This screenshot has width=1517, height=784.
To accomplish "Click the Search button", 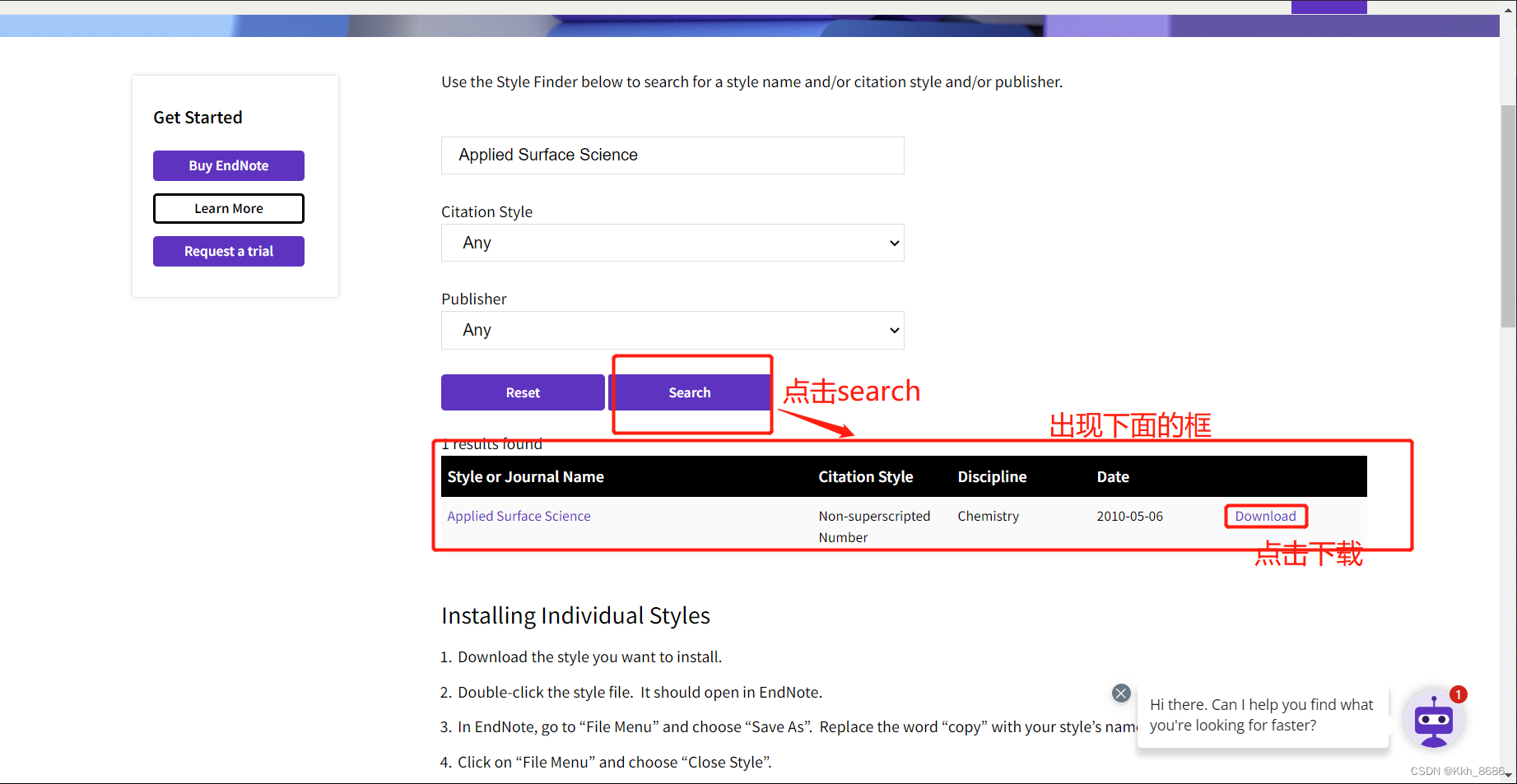I will point(690,392).
